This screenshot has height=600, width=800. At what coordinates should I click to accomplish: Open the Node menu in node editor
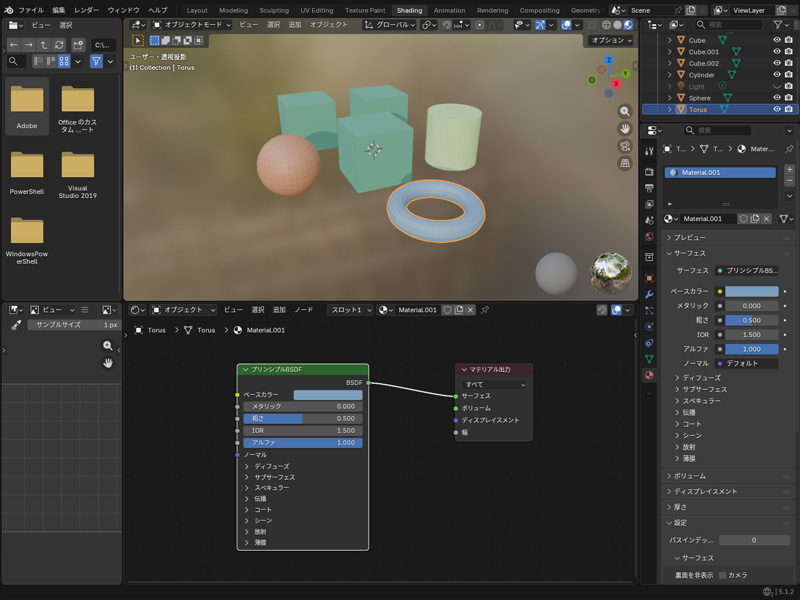[x=304, y=310]
